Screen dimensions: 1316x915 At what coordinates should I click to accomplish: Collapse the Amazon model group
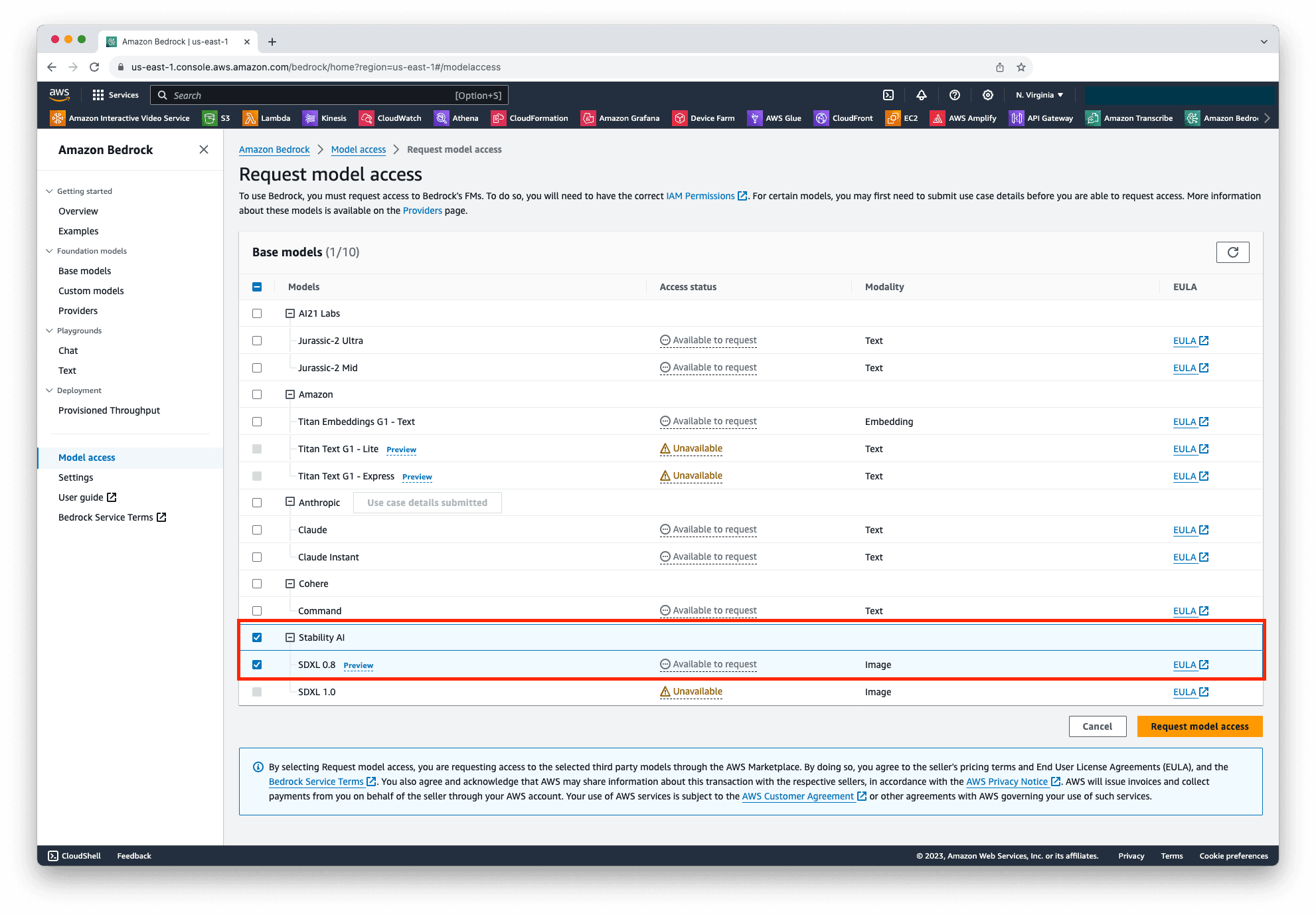point(290,394)
